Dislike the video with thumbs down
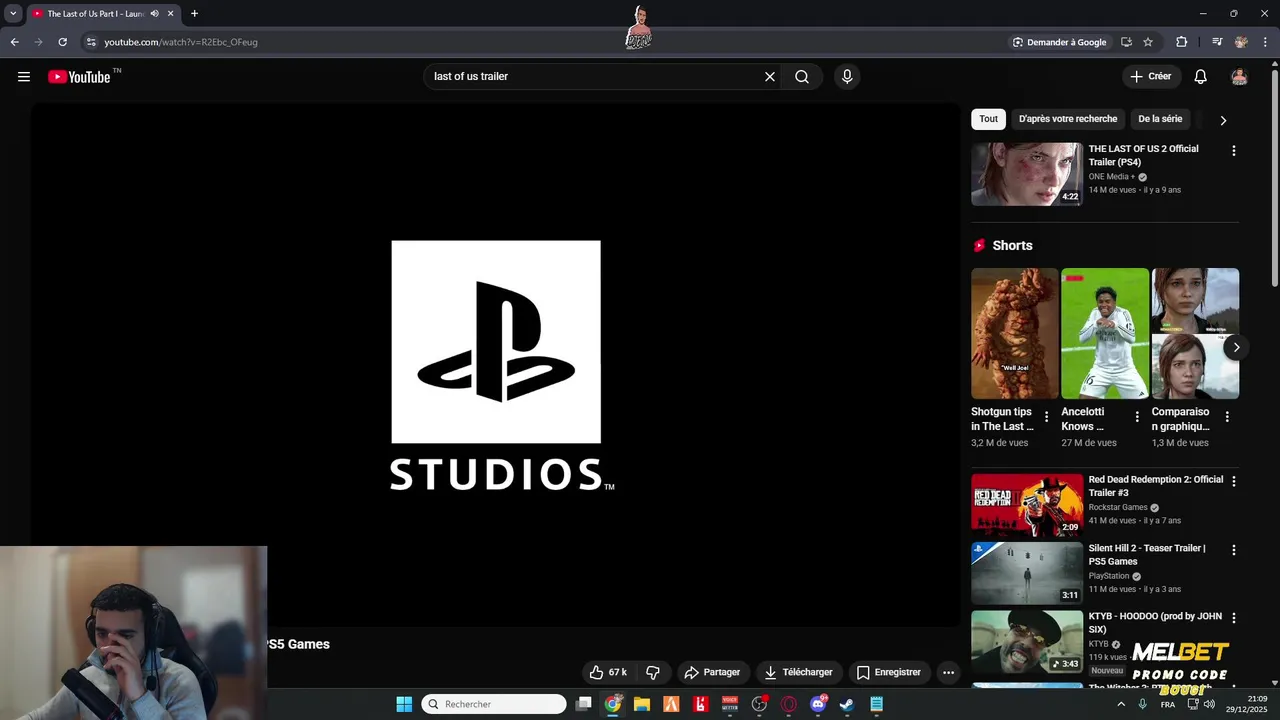The image size is (1280, 720). tap(653, 672)
